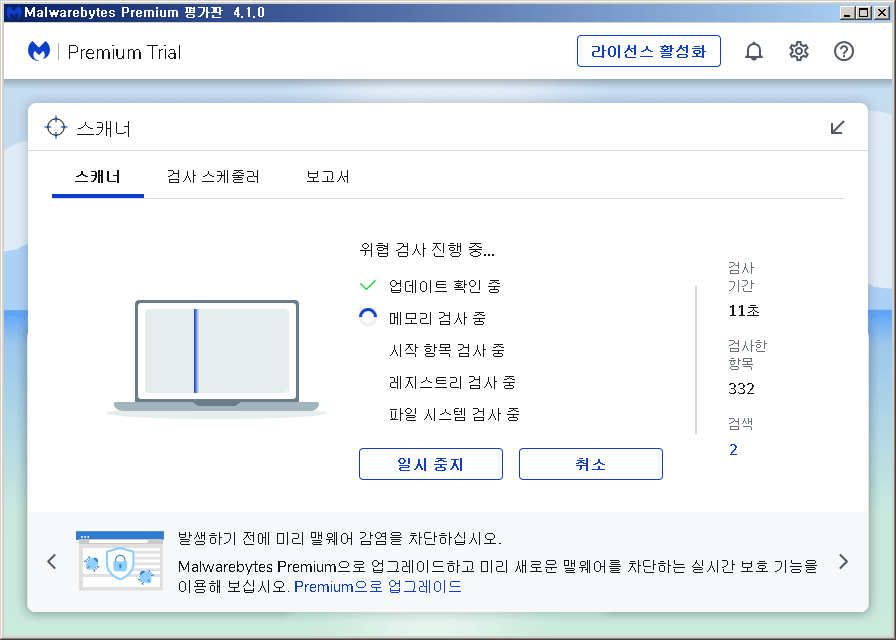Open the 보고서 tab
896x640 pixels.
[x=327, y=177]
